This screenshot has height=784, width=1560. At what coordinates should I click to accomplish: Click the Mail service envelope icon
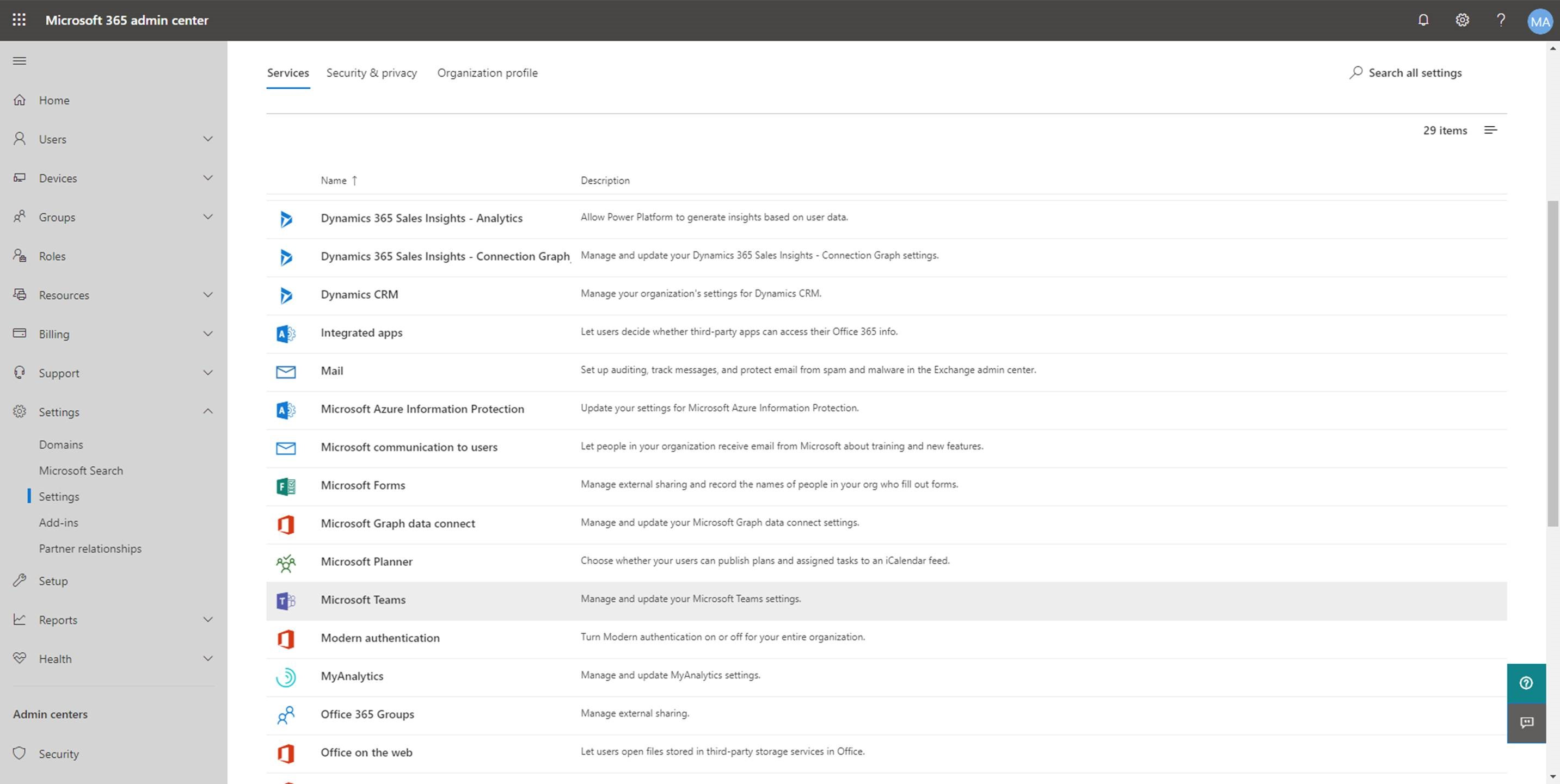click(286, 371)
